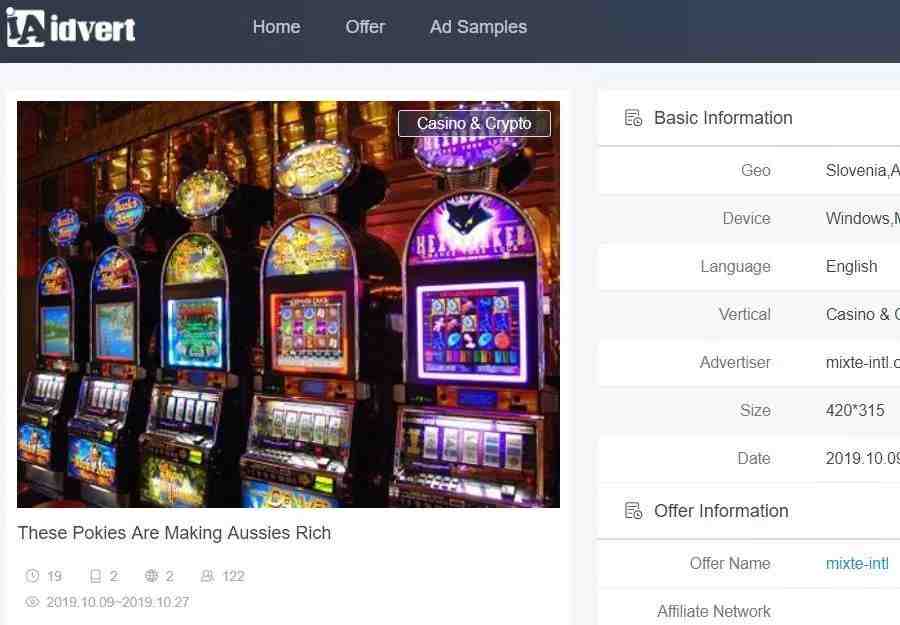Click the globe geo count icon

(x=152, y=576)
